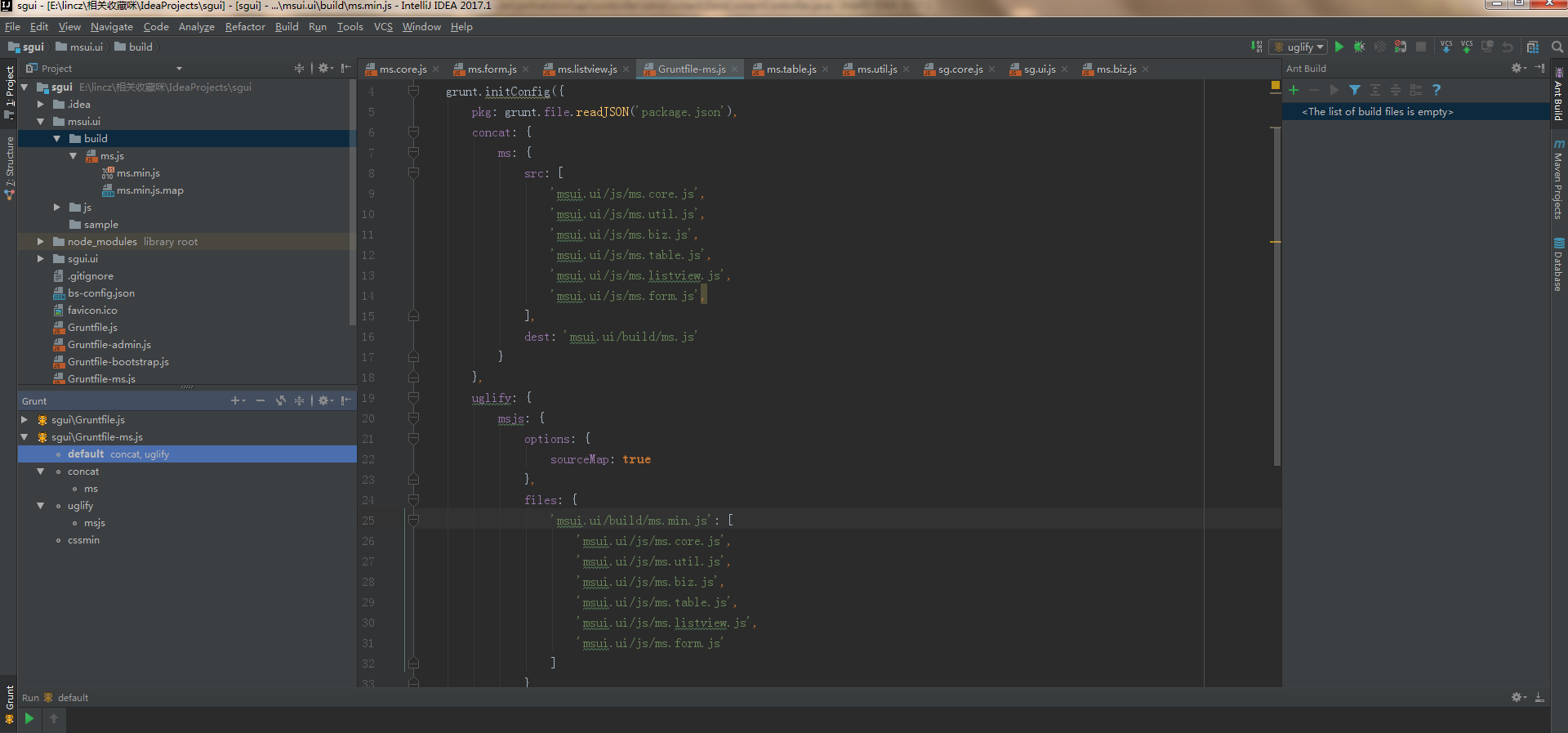Toggle code fold marker on line 19
Screen dimensions: 1568x733
click(413, 399)
